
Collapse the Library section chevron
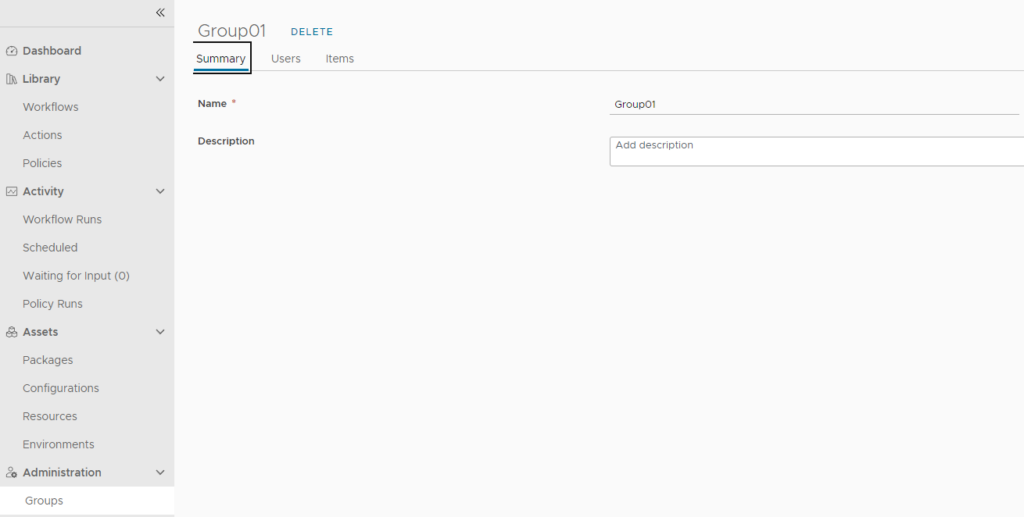(160, 79)
